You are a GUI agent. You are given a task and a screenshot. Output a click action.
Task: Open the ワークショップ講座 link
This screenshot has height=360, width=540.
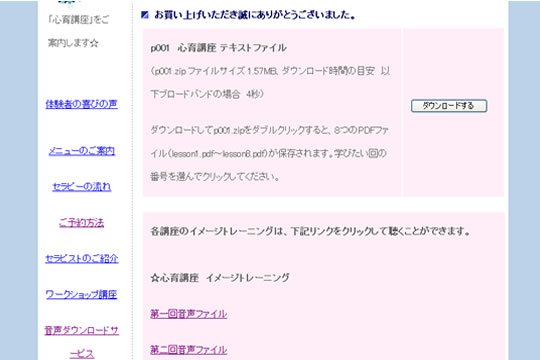coord(81,295)
